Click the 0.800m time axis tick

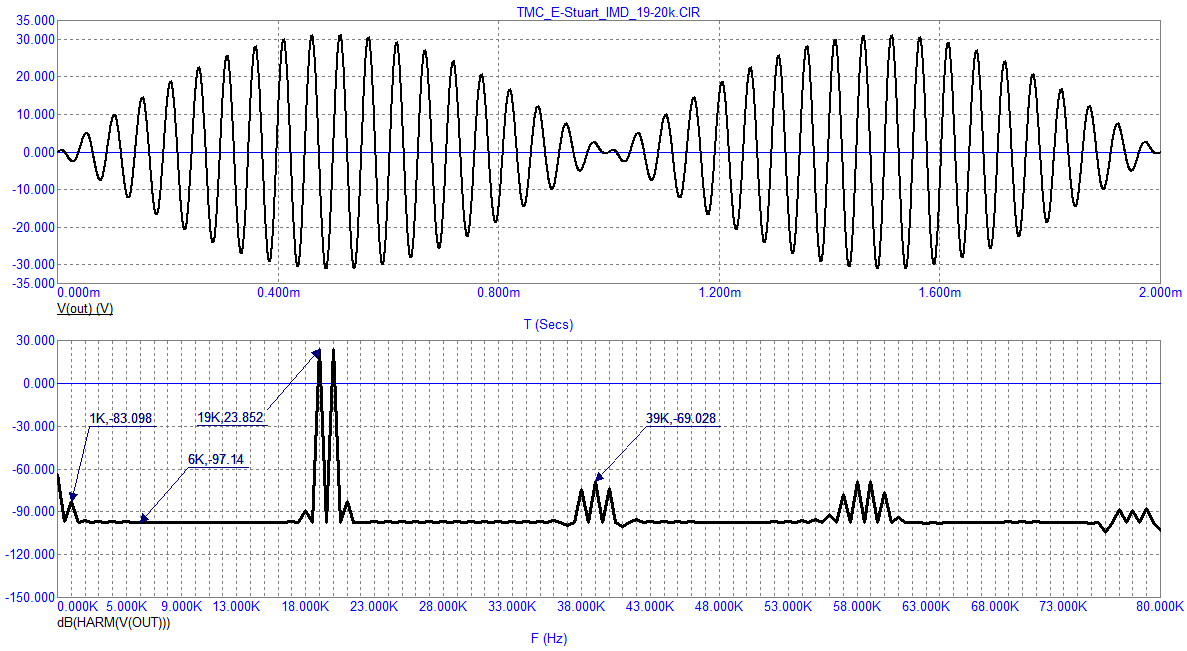pos(498,292)
